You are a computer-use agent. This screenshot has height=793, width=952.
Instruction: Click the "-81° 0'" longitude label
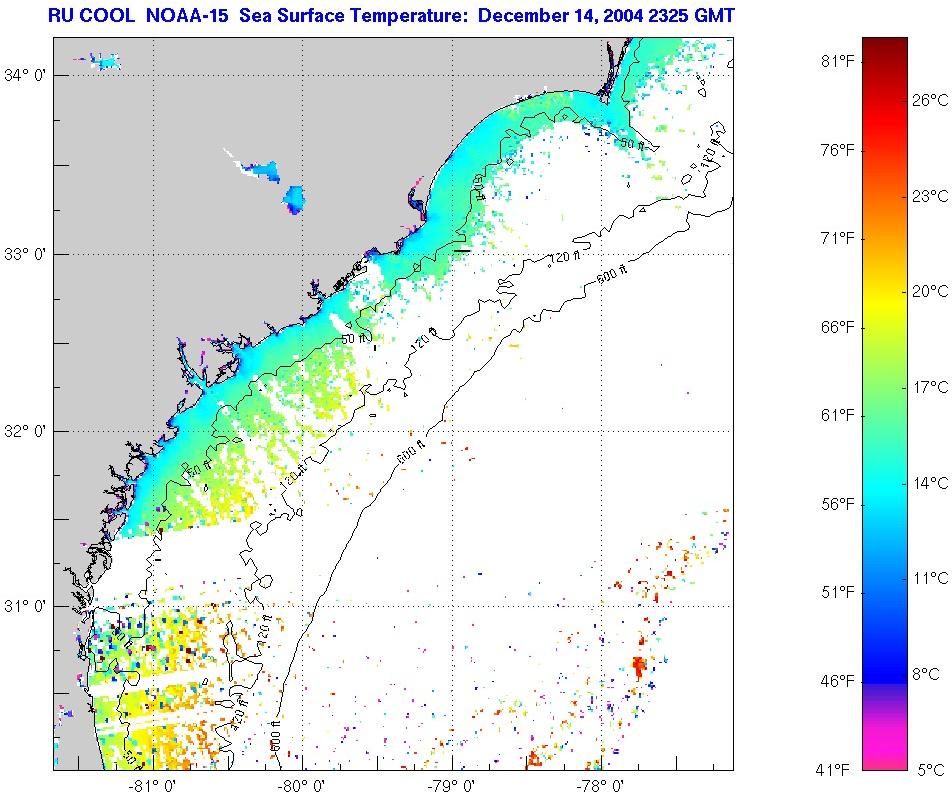(x=152, y=786)
